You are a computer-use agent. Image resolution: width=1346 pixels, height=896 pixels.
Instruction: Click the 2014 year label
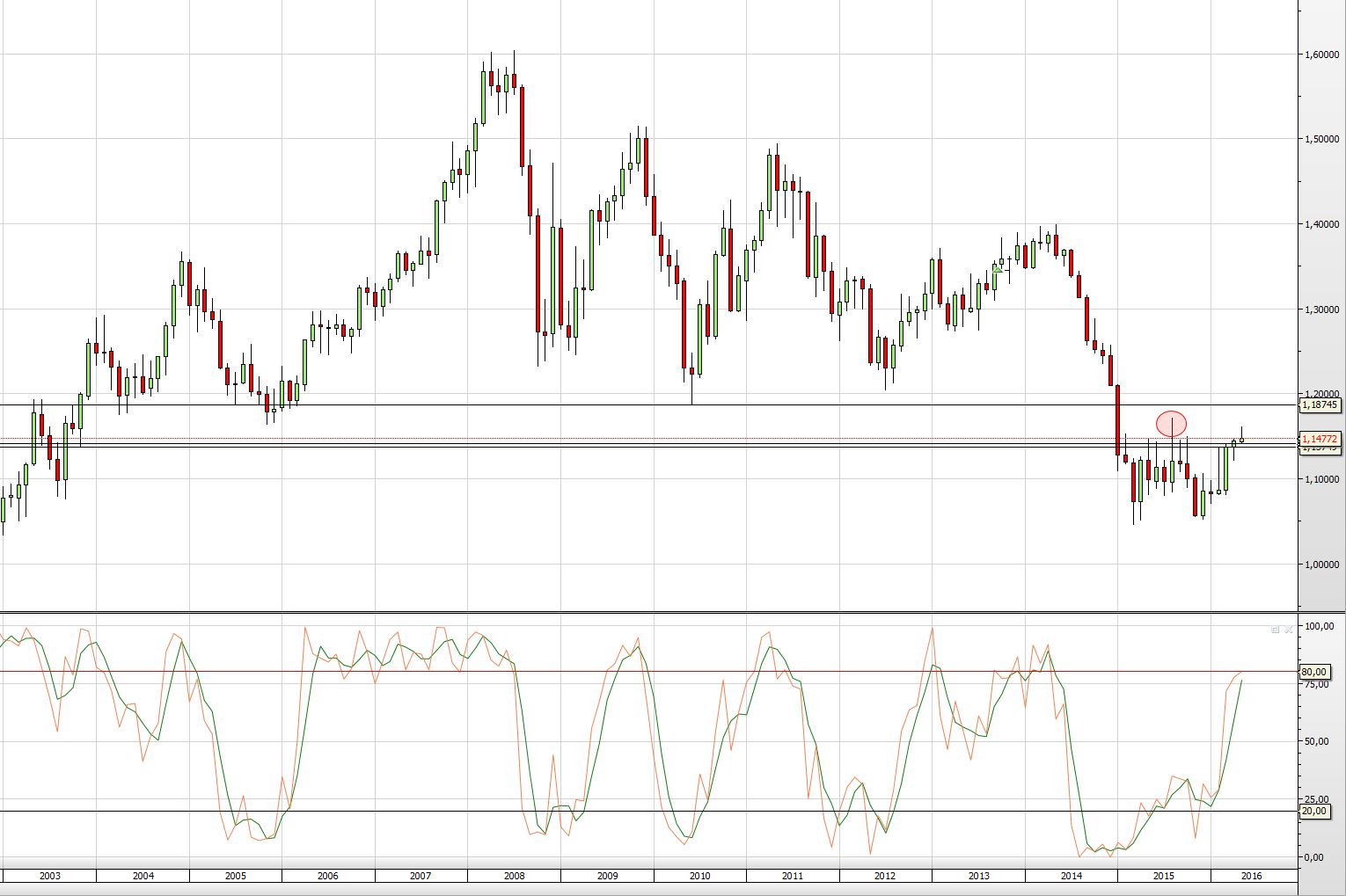click(x=1072, y=876)
